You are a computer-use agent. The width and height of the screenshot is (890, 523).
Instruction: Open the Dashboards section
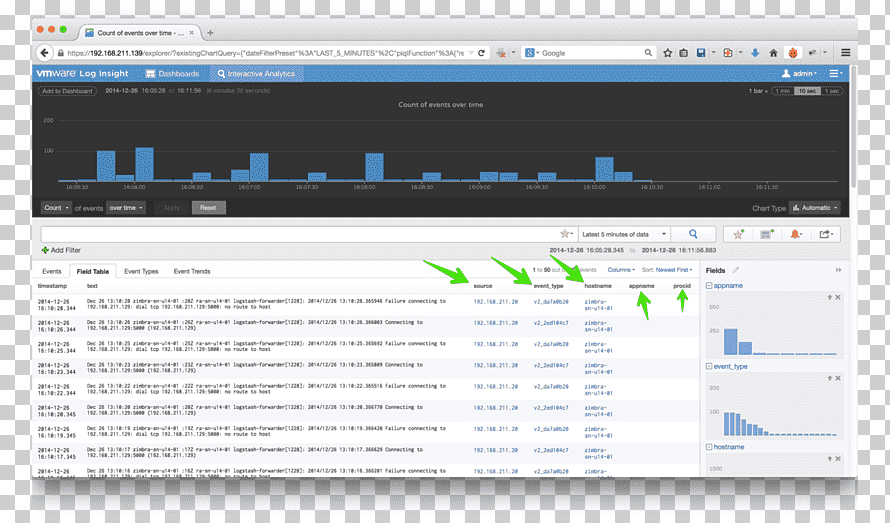point(173,74)
